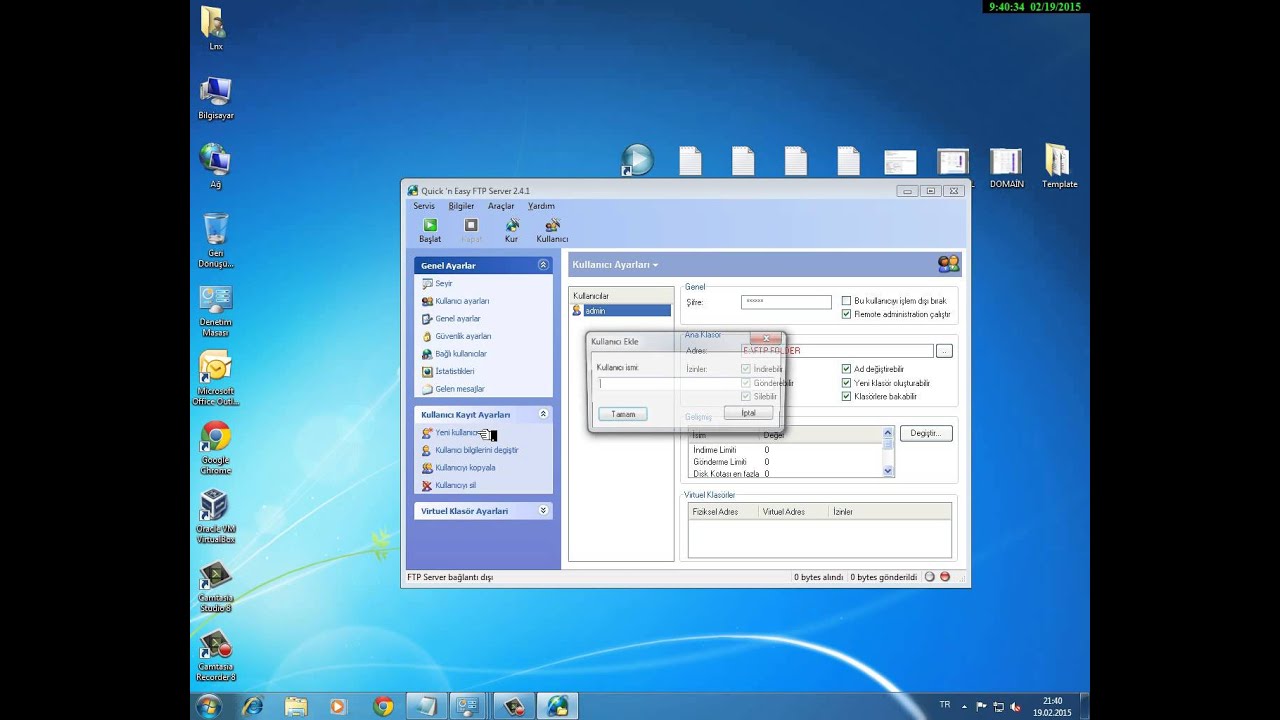
Task: Open the Yardım menu
Action: tap(541, 206)
